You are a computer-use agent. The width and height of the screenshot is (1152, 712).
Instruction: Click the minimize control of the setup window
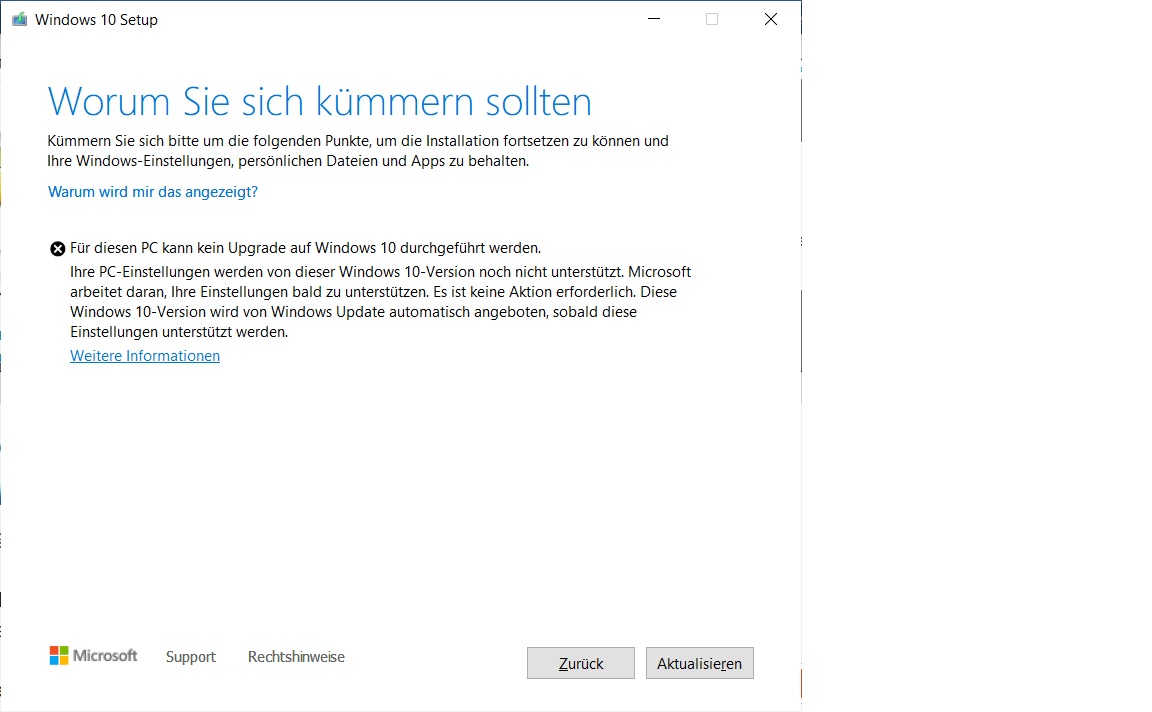pyautogui.click(x=653, y=18)
